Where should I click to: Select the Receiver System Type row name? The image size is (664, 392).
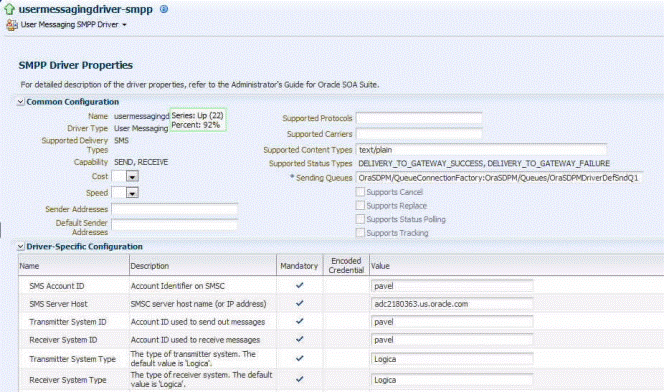[68, 380]
